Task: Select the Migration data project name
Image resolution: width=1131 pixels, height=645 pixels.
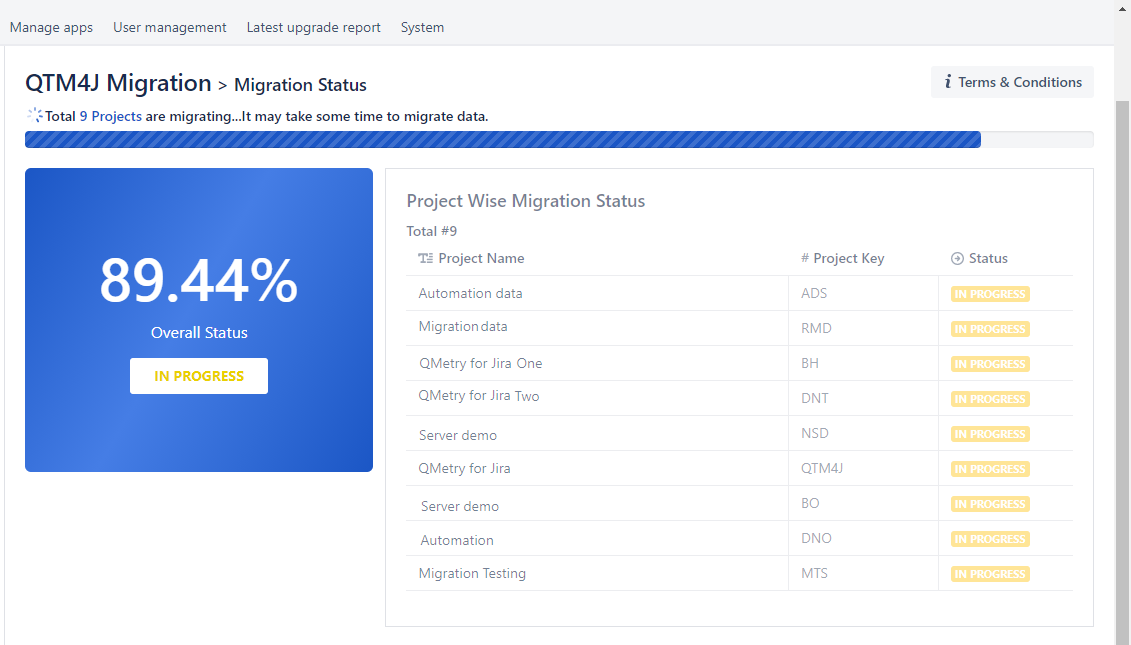Action: click(x=462, y=327)
